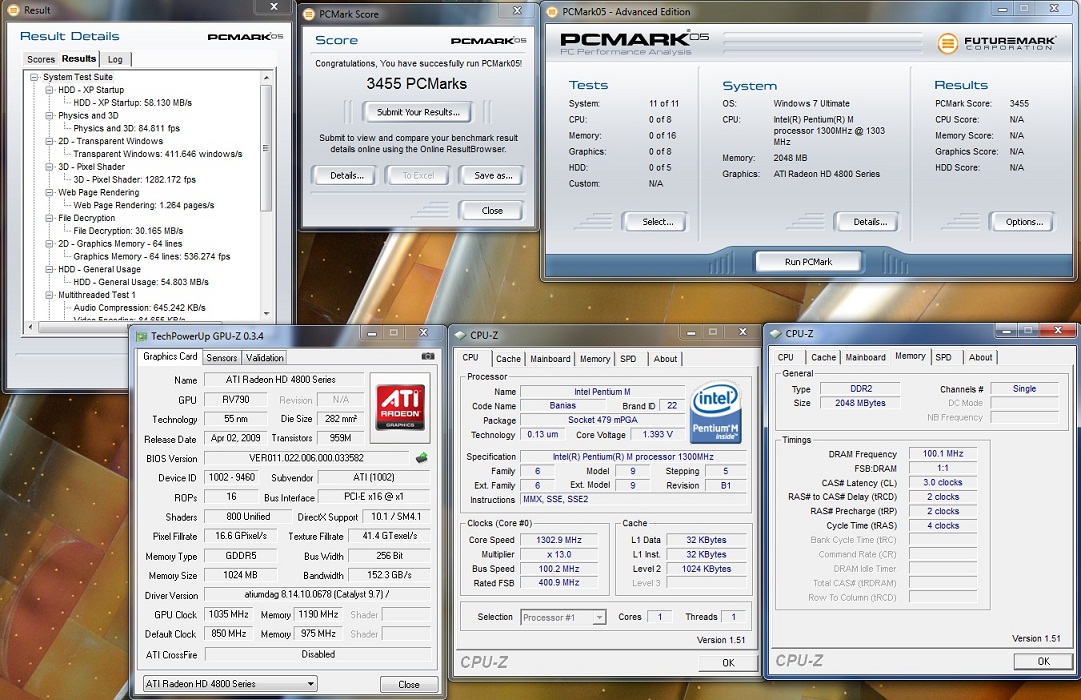This screenshot has height=700, width=1081.
Task: Select 'Web Page Rendering: 1.264 pages/s' row
Action: 143,205
